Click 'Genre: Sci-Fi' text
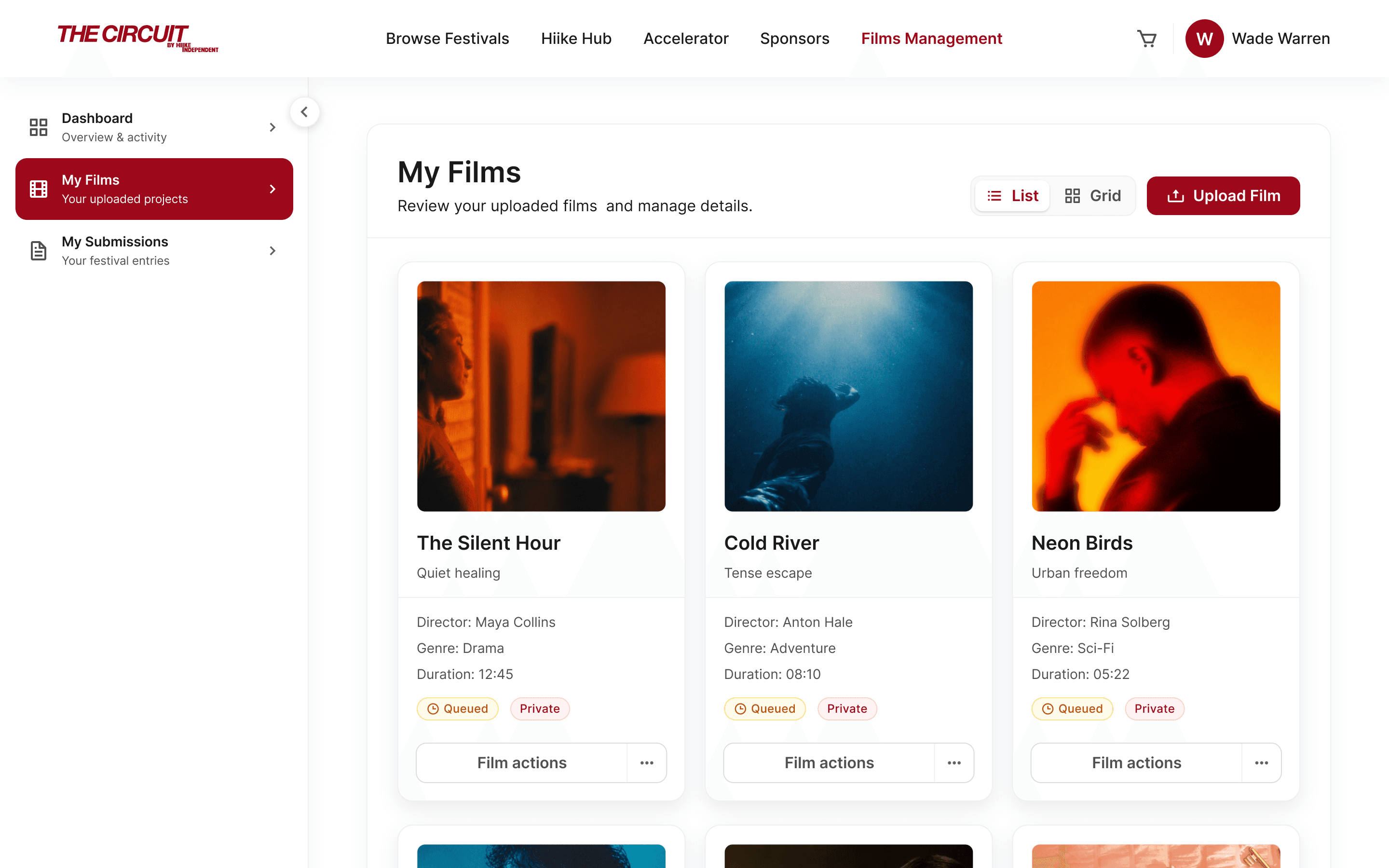1389x868 pixels. tap(1073, 648)
